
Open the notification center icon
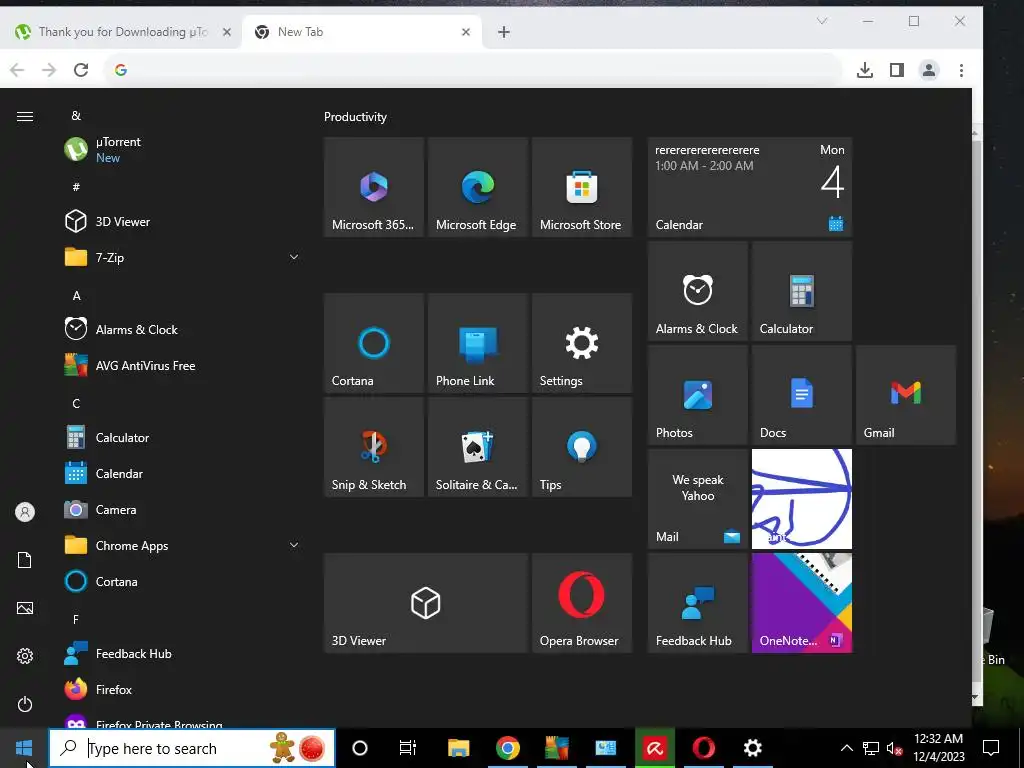[x=991, y=748]
